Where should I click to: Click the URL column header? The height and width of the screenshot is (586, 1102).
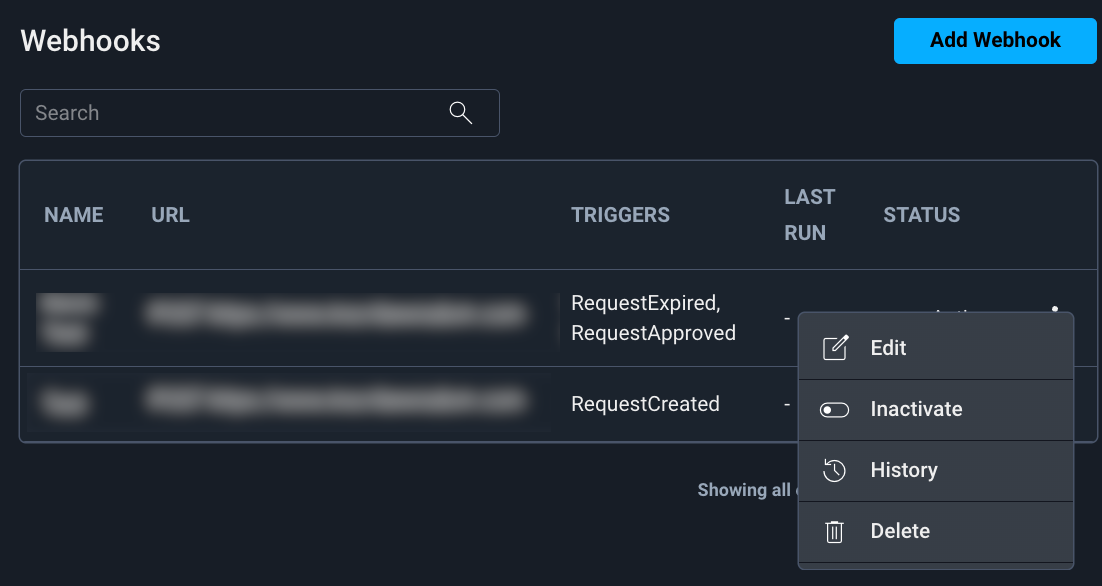click(x=170, y=215)
